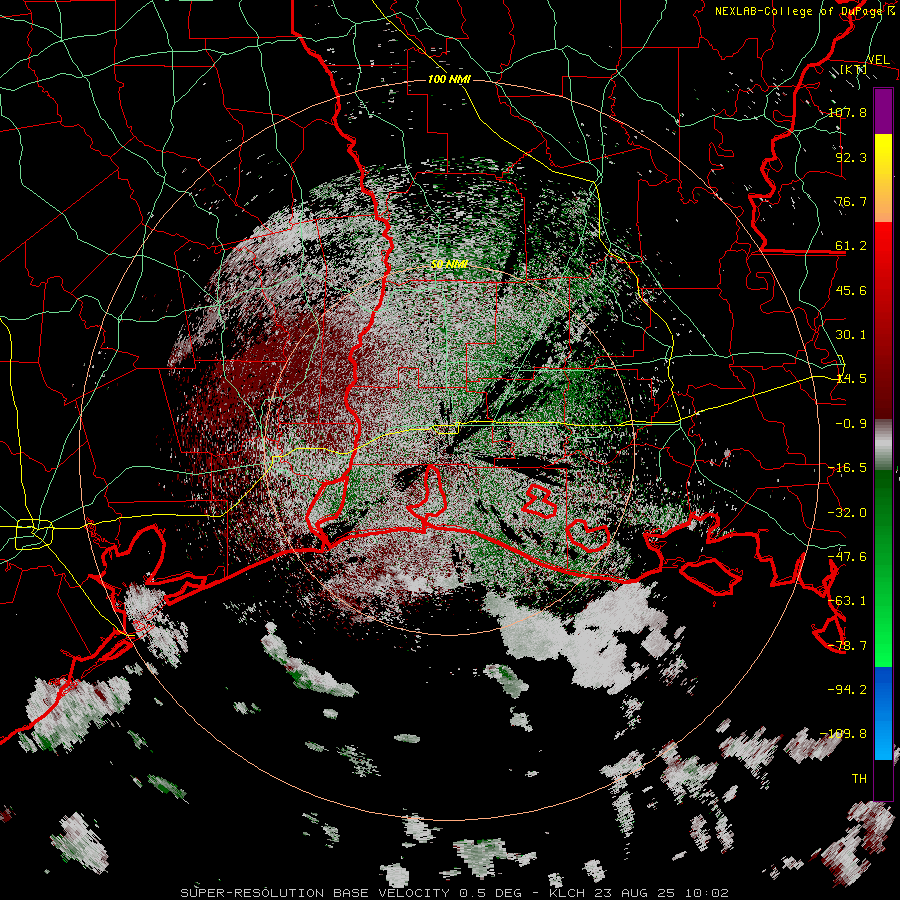The width and height of the screenshot is (900, 900).
Task: Pick the black TH segment of the color bar
Action: (x=883, y=779)
